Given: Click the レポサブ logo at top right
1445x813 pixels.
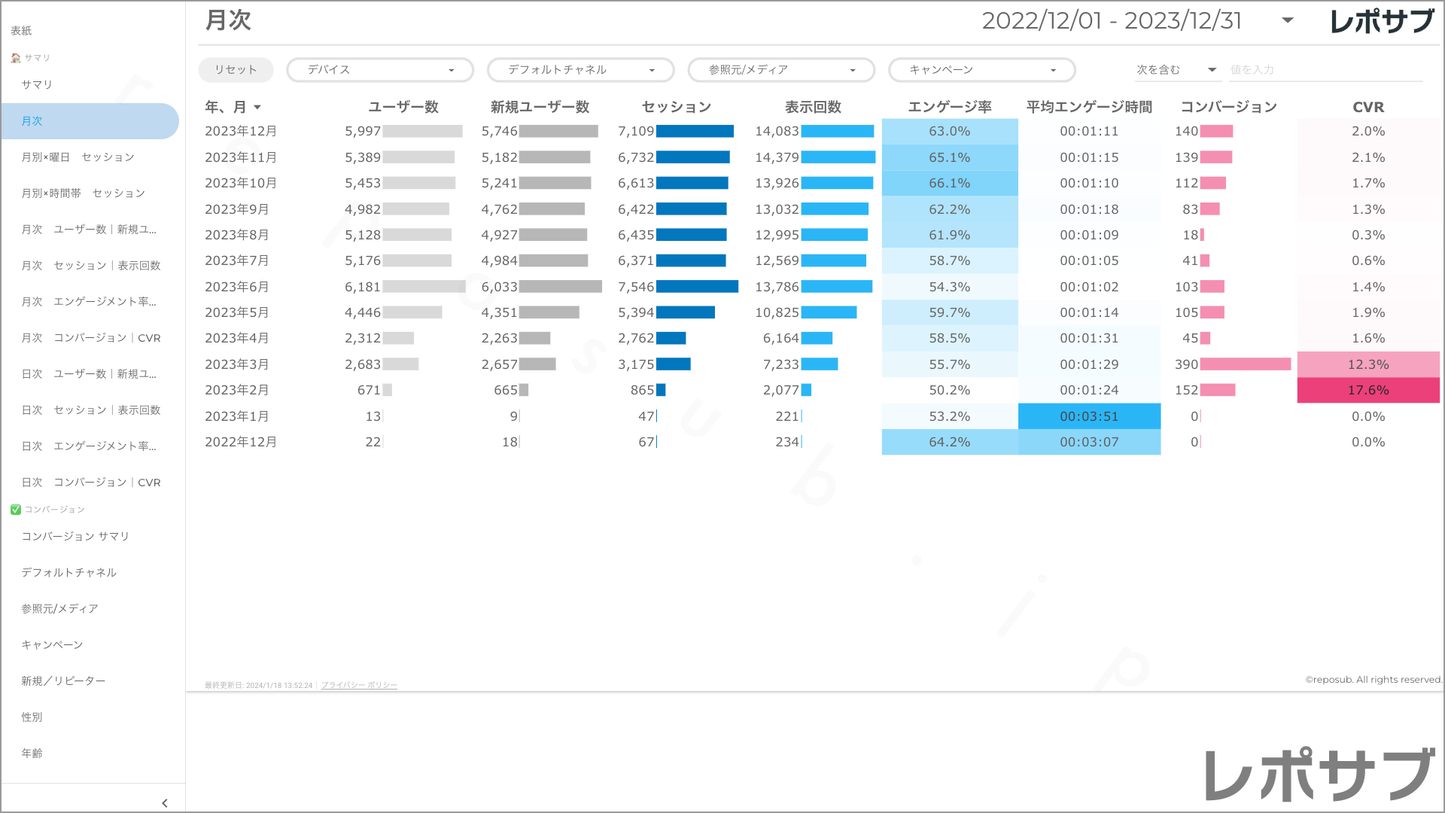Looking at the screenshot, I should [1381, 21].
